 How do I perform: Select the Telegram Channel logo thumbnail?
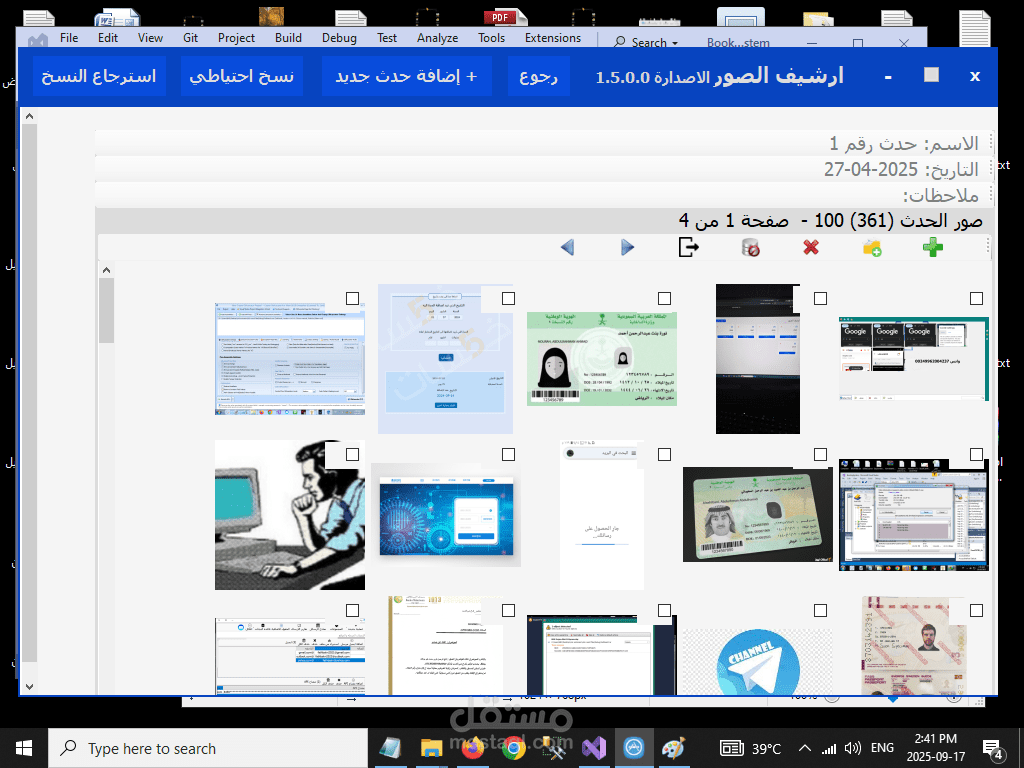pyautogui.click(x=758, y=662)
